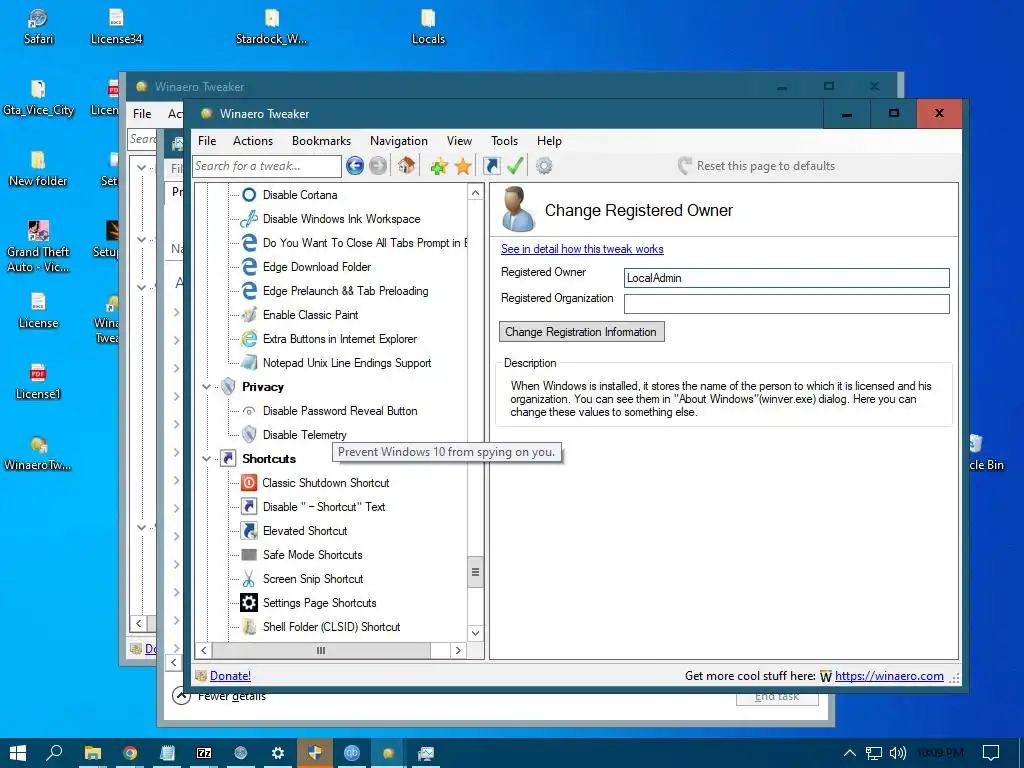Image resolution: width=1024 pixels, height=768 pixels.
Task: Click the Disable Telemetry shield icon
Action: 249,435
